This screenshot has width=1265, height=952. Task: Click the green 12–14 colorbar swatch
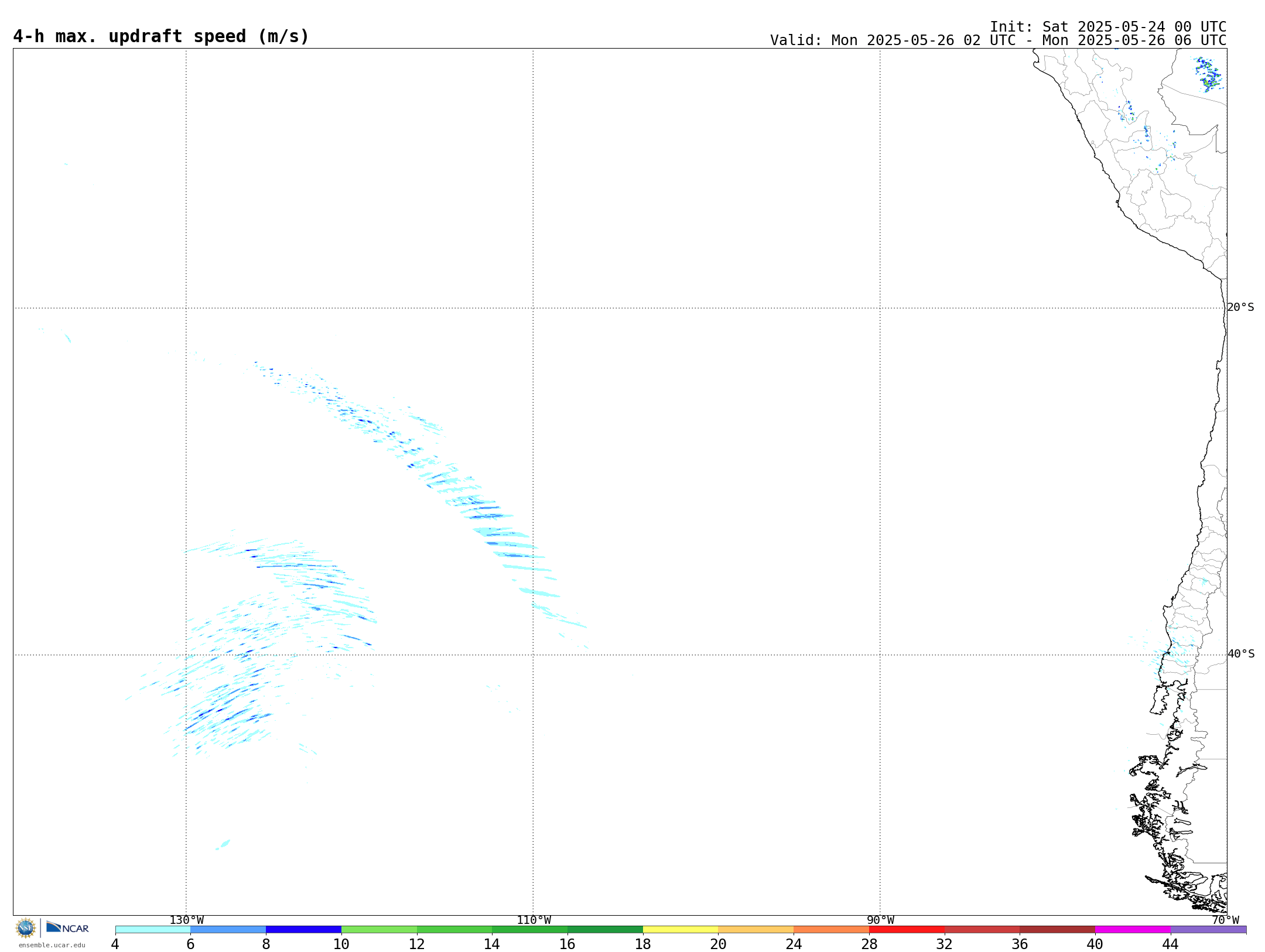tap(454, 930)
